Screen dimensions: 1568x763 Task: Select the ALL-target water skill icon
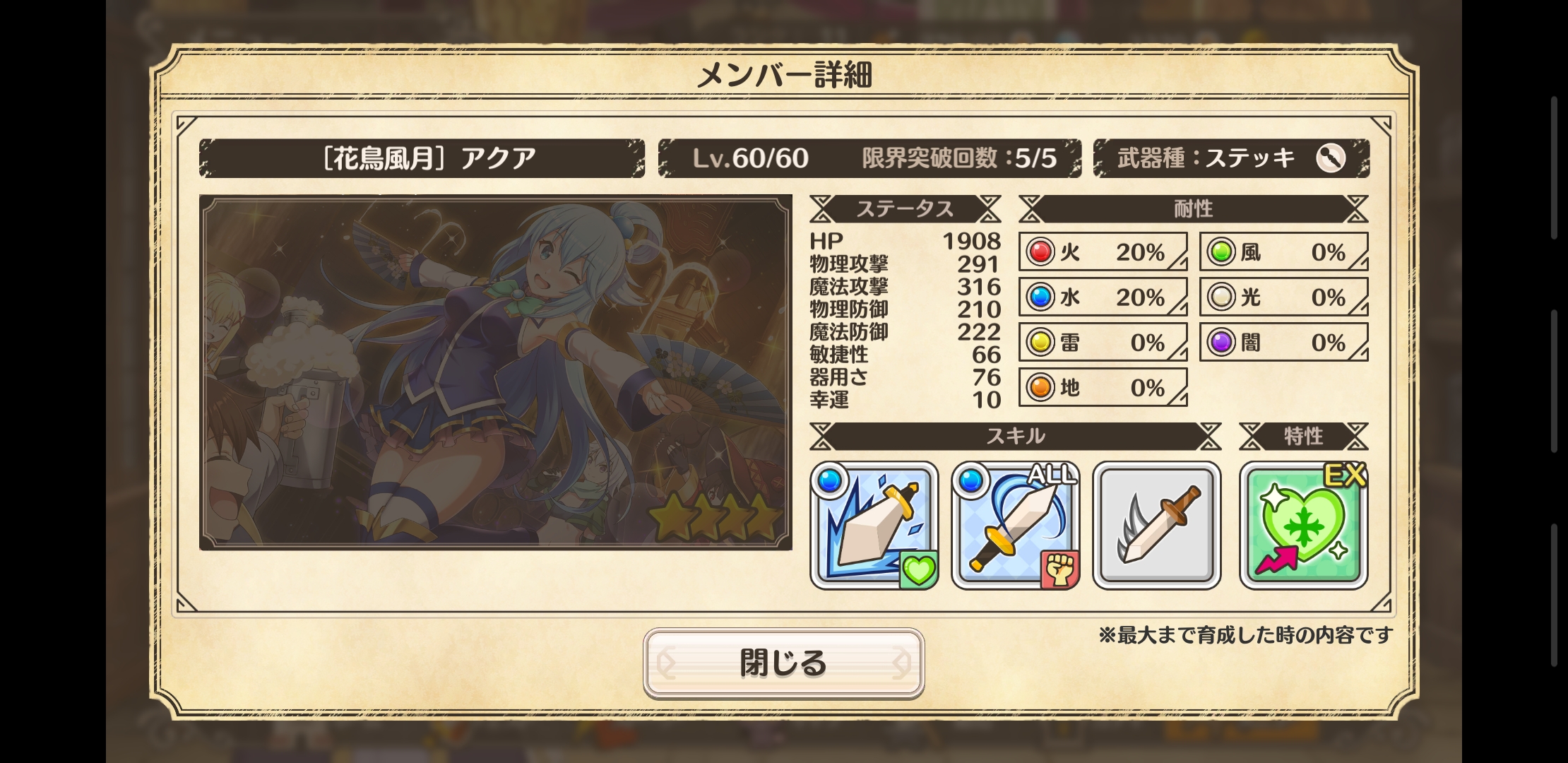coord(1016,526)
